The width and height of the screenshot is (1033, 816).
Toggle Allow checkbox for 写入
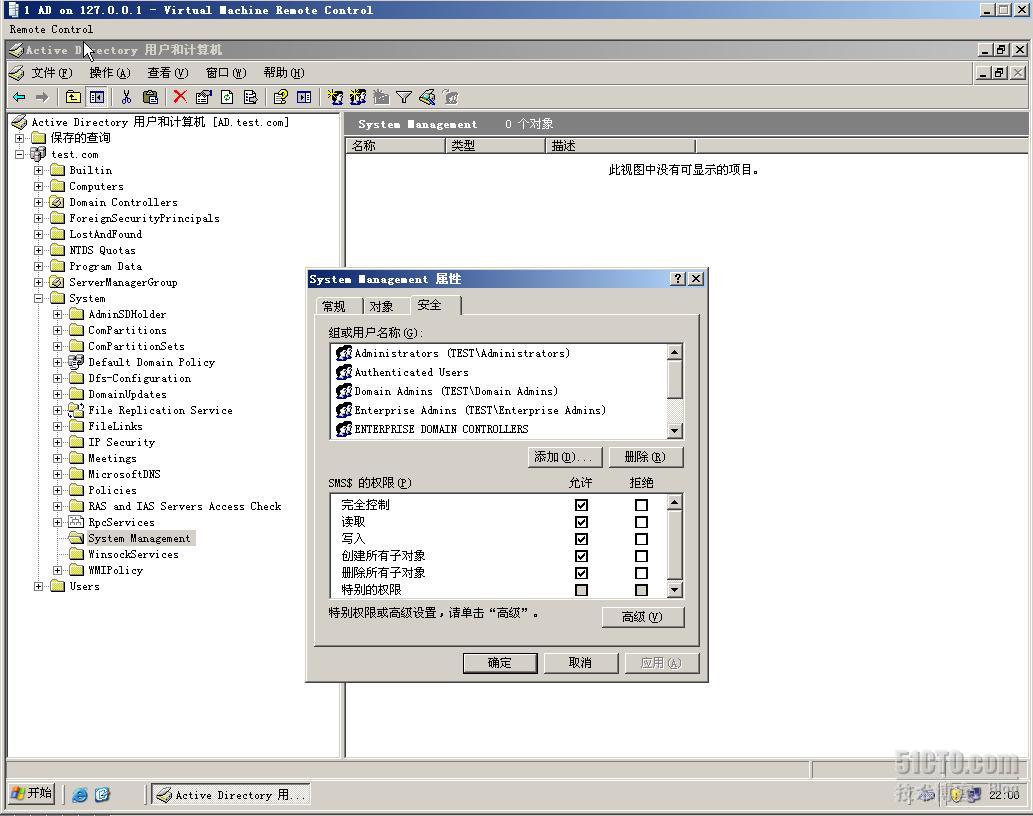coord(581,539)
